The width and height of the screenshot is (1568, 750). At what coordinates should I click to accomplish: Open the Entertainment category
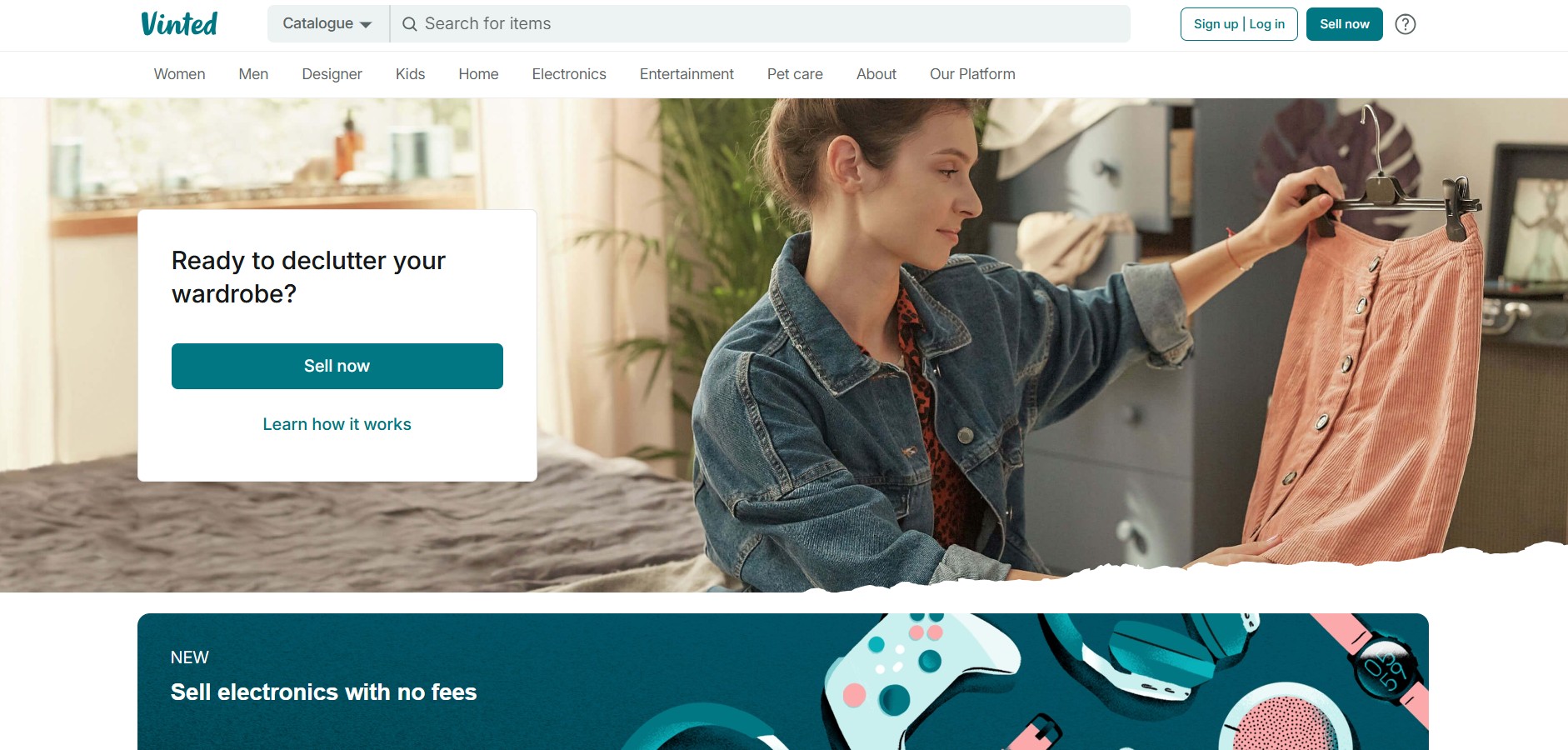point(687,74)
